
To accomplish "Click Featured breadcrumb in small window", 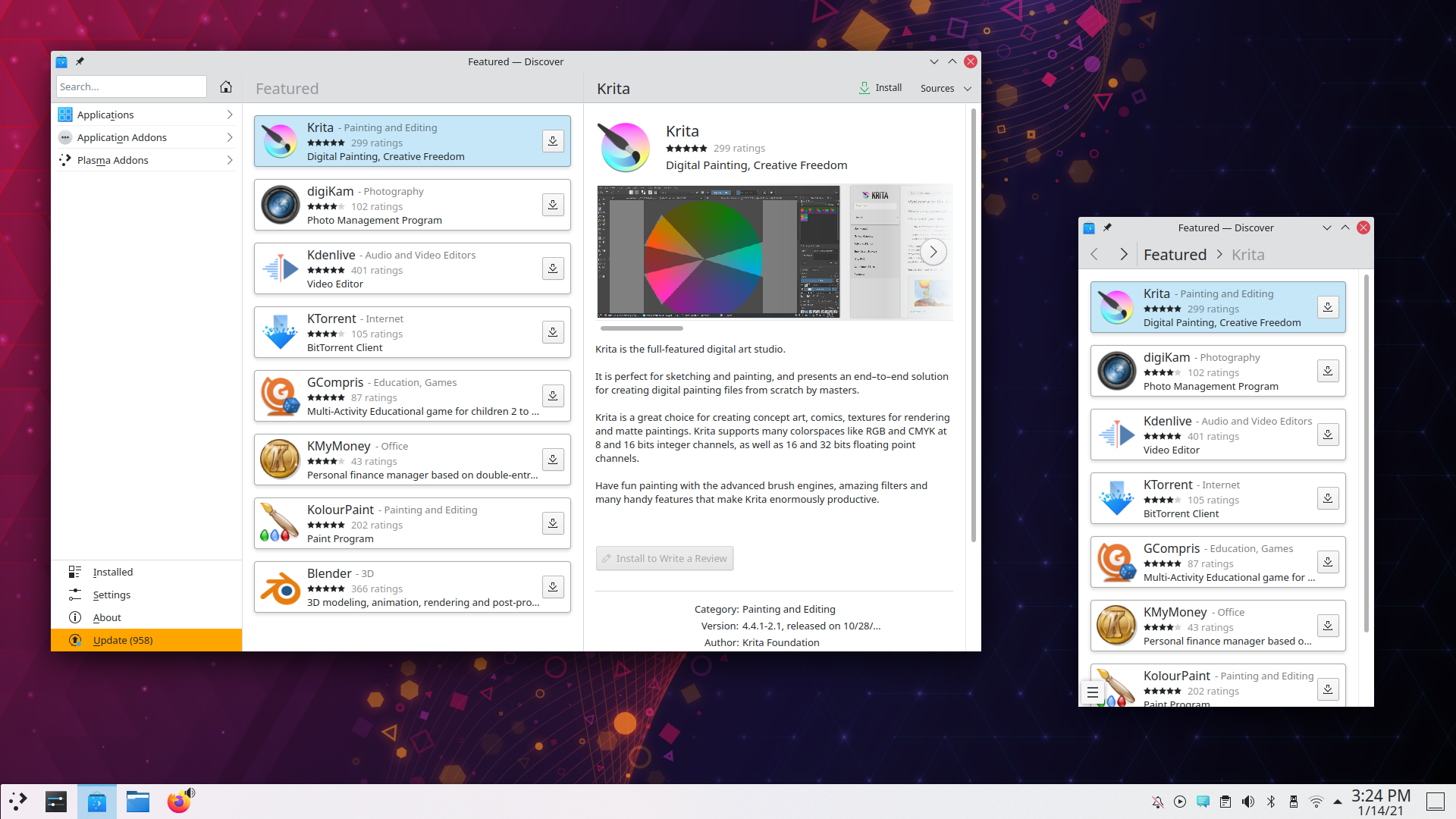I will click(x=1175, y=255).
